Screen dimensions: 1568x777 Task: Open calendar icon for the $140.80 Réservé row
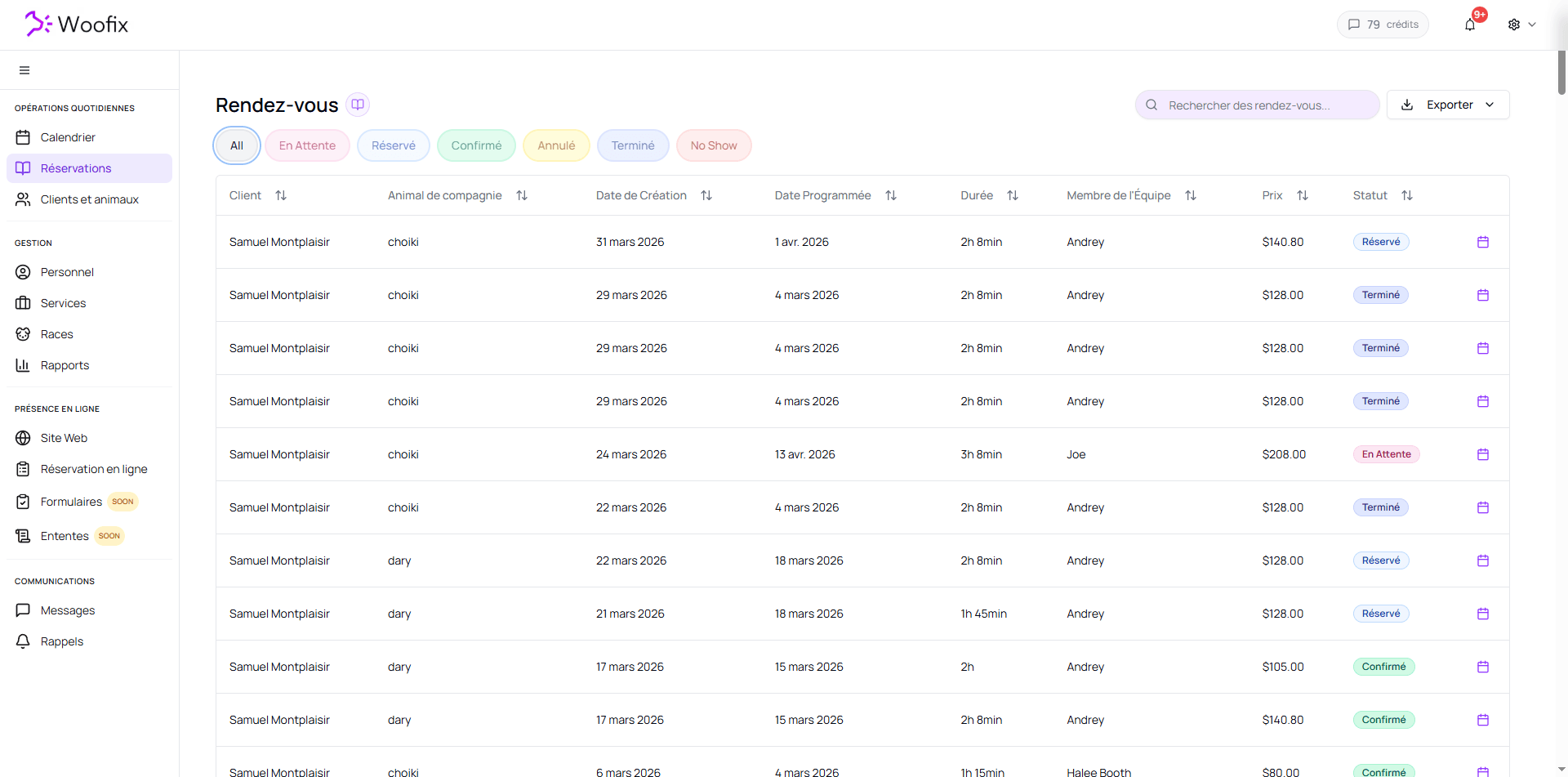point(1482,242)
